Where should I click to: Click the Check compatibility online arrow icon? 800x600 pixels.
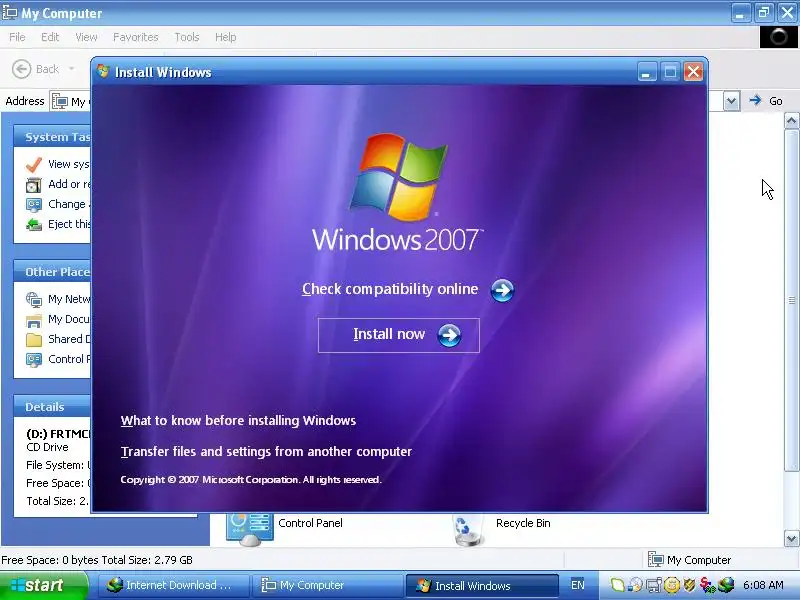[503, 290]
